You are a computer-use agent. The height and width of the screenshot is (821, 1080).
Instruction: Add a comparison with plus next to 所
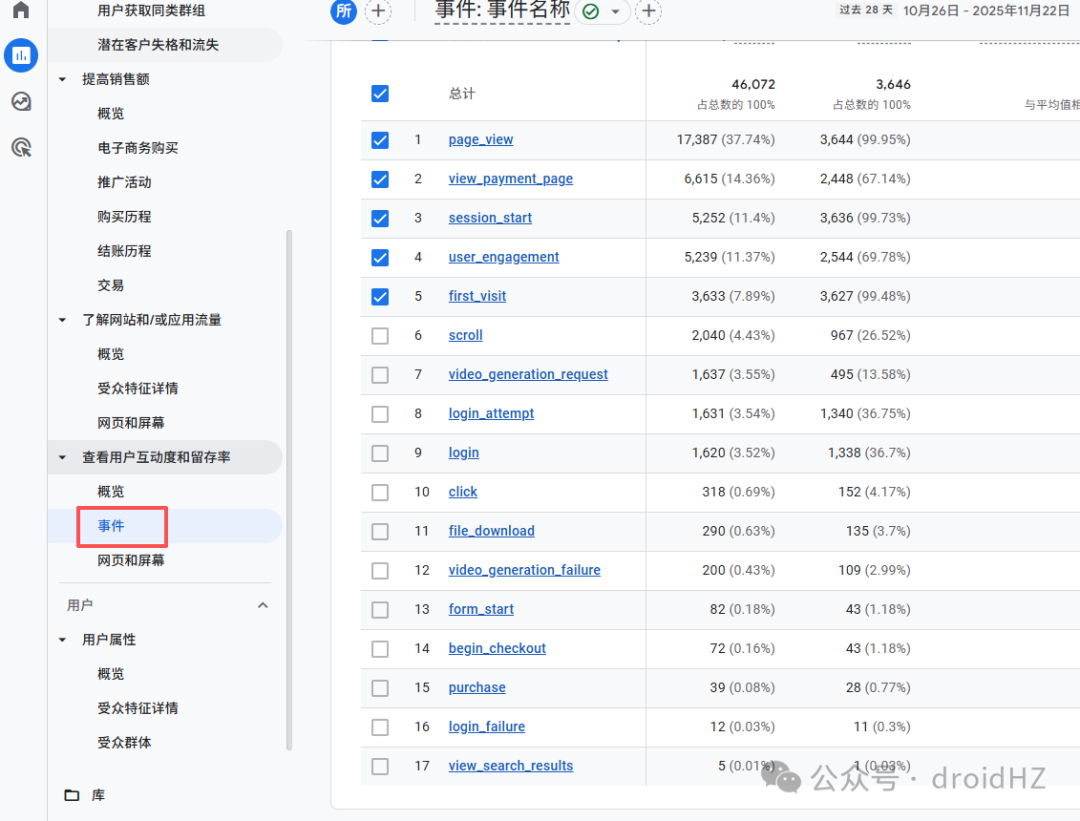click(378, 10)
